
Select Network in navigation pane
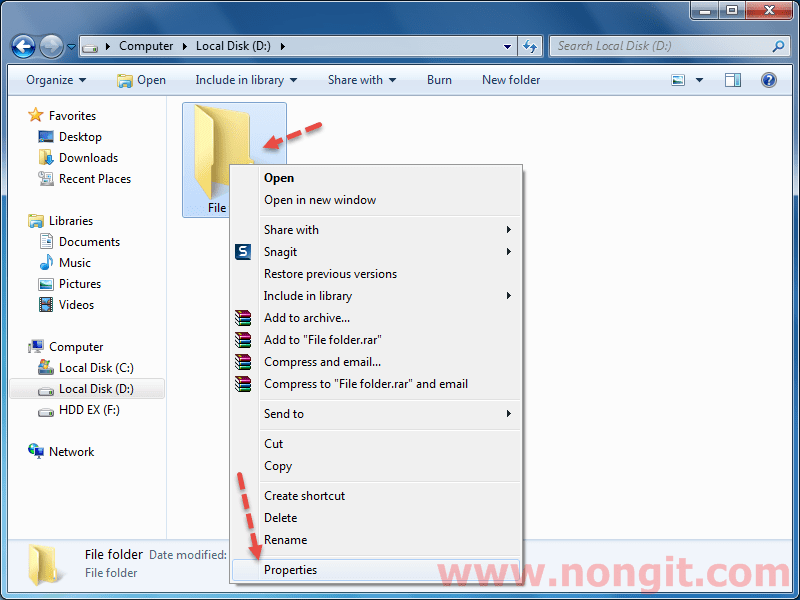61,452
